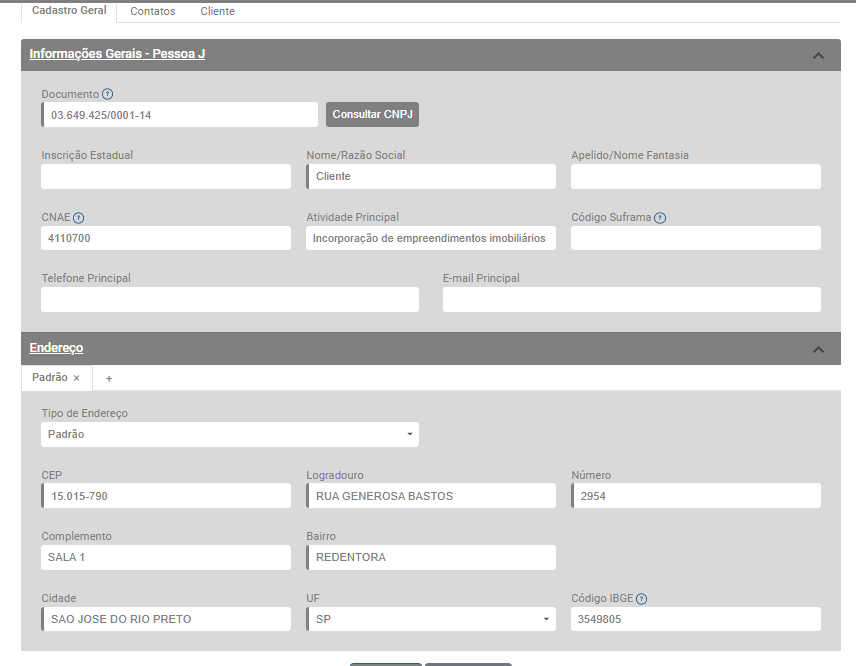Close the Padrão address tab
Image resolution: width=856 pixels, height=666 pixels.
pyautogui.click(x=76, y=378)
